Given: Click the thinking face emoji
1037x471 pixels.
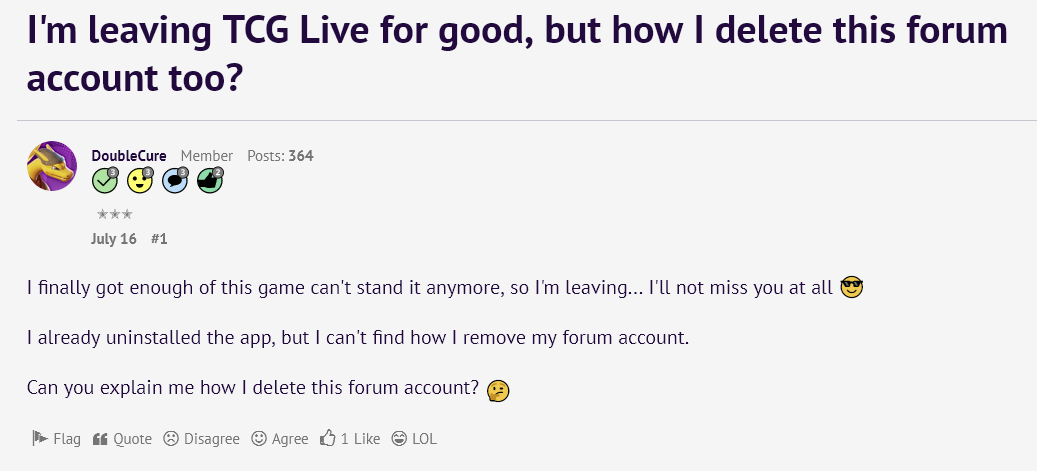Looking at the screenshot, I should tap(498, 390).
